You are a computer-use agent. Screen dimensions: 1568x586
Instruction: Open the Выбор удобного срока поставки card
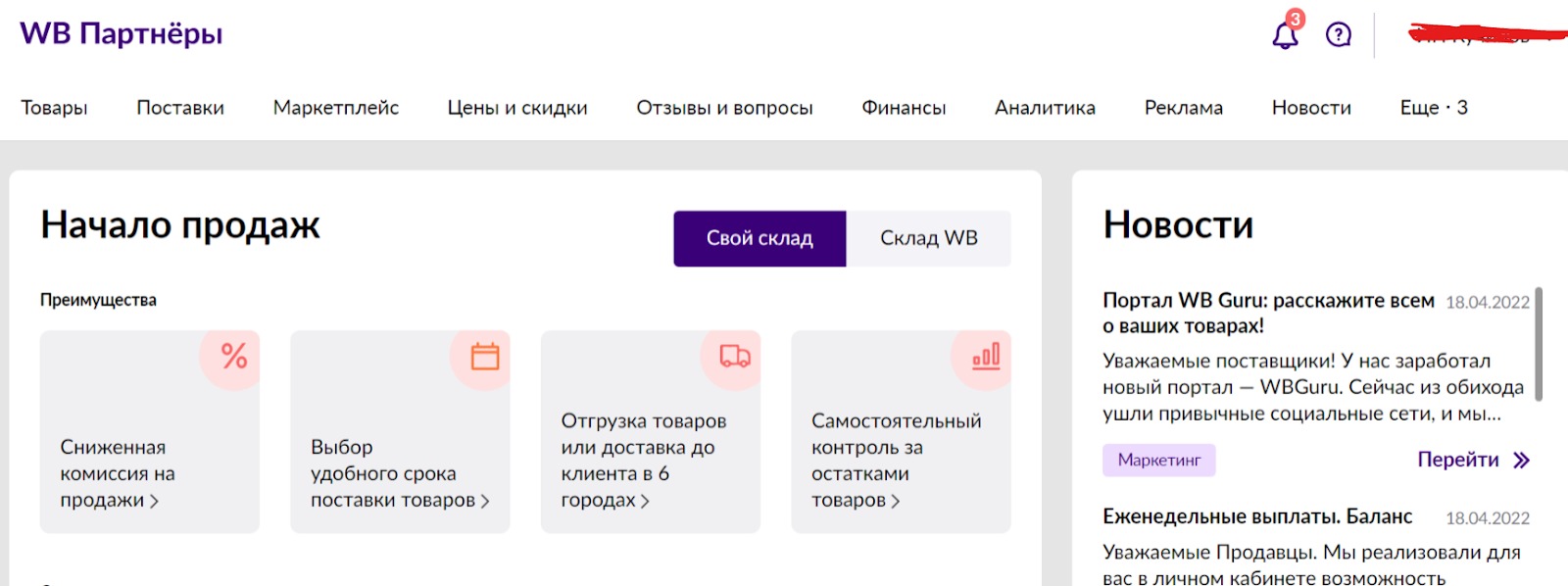tap(400, 431)
